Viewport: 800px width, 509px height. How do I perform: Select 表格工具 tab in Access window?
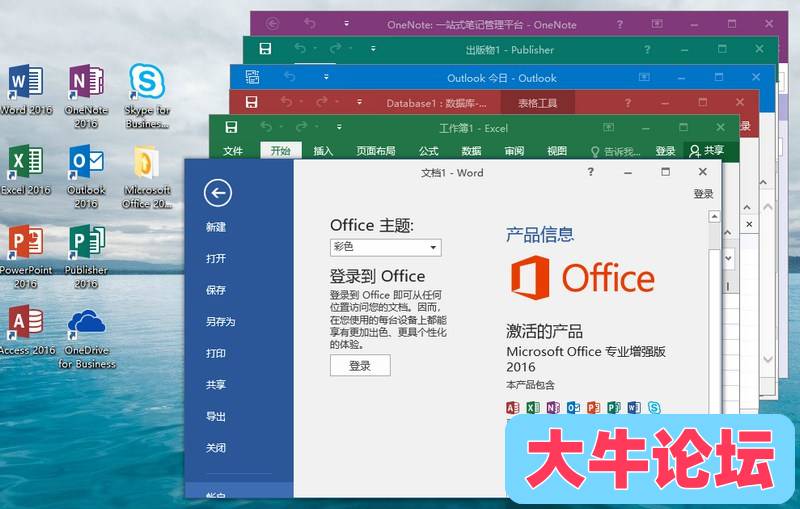click(x=538, y=103)
